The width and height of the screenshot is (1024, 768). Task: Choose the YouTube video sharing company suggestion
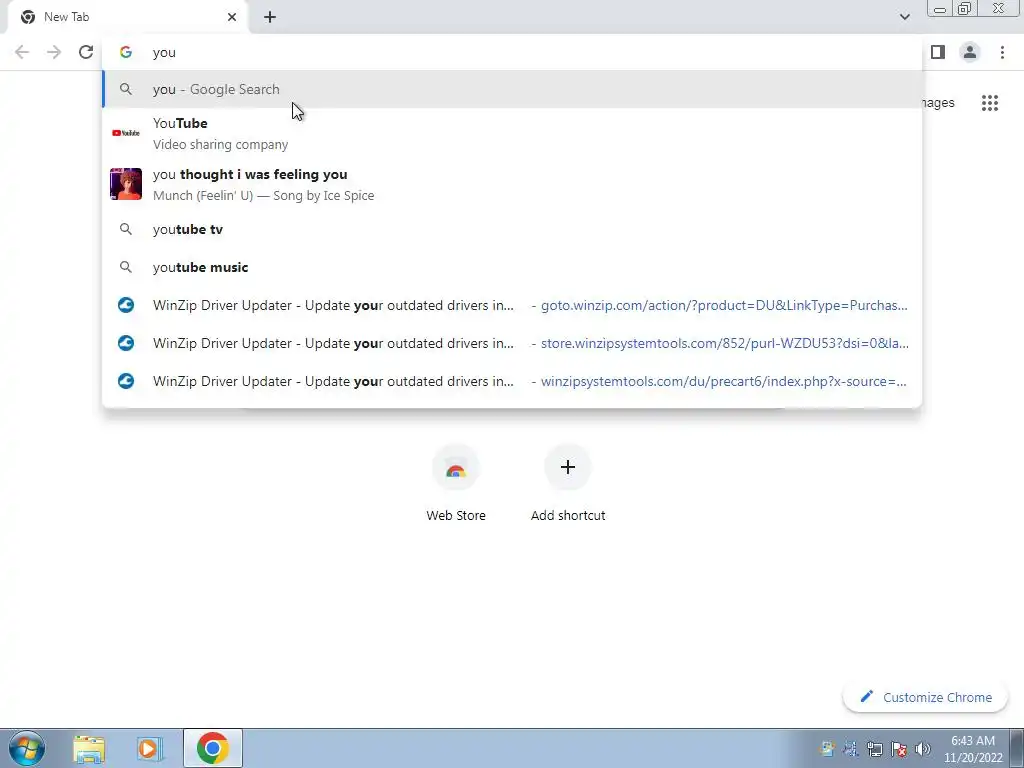click(513, 133)
